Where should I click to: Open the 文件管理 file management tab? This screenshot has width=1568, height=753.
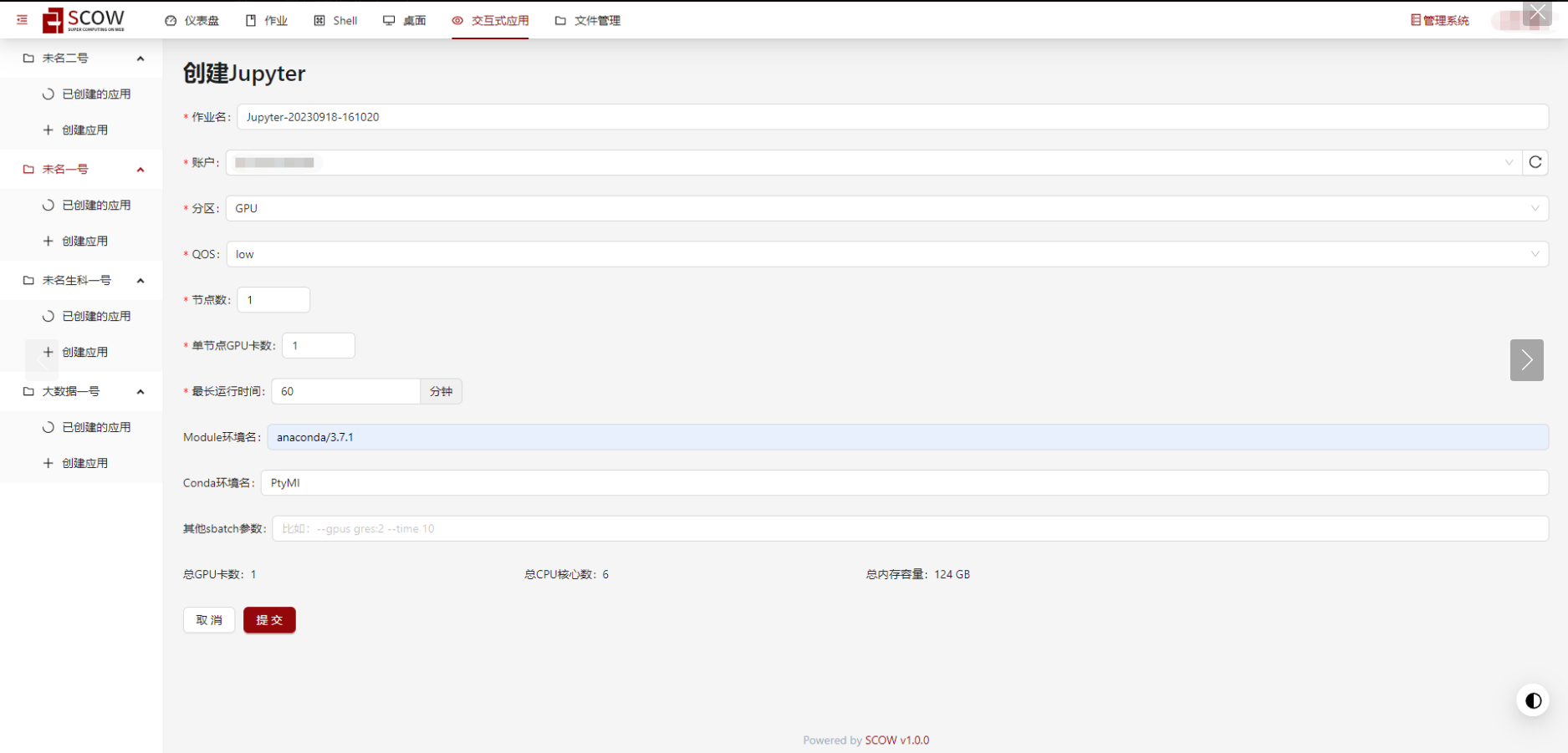587,20
